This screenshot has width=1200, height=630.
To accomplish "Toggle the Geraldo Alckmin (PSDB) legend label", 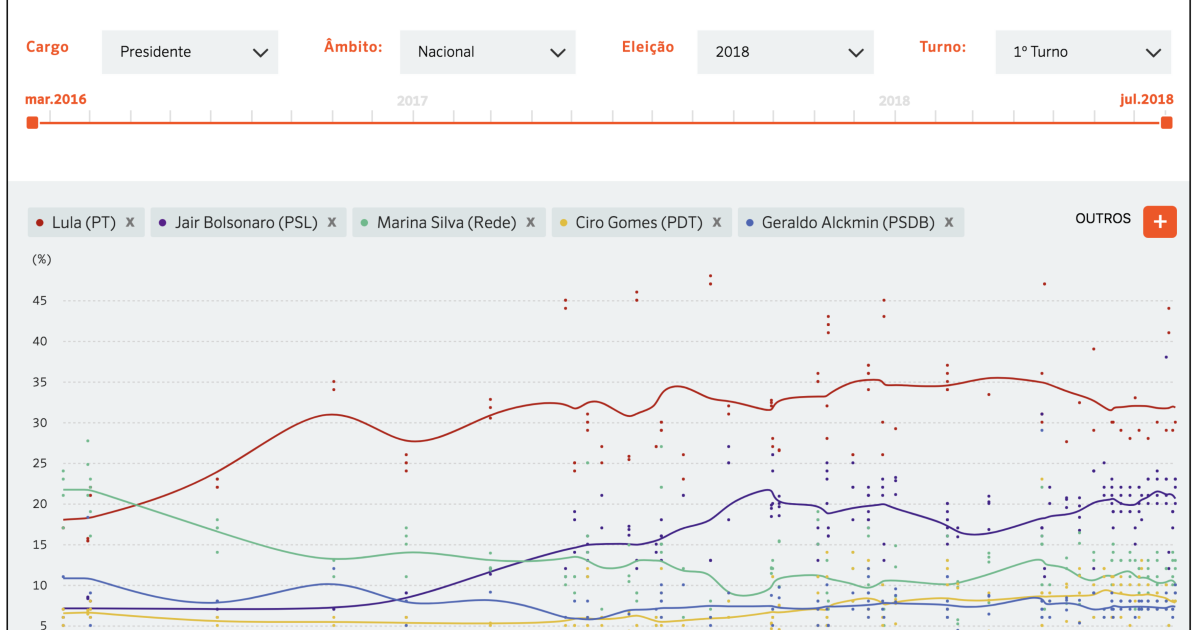I will [x=847, y=222].
